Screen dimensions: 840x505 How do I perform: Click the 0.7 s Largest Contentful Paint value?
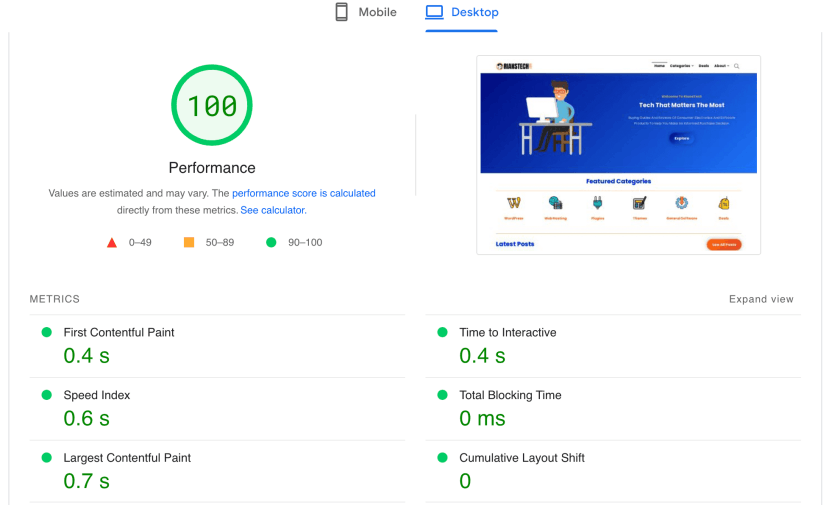pyautogui.click(x=86, y=481)
